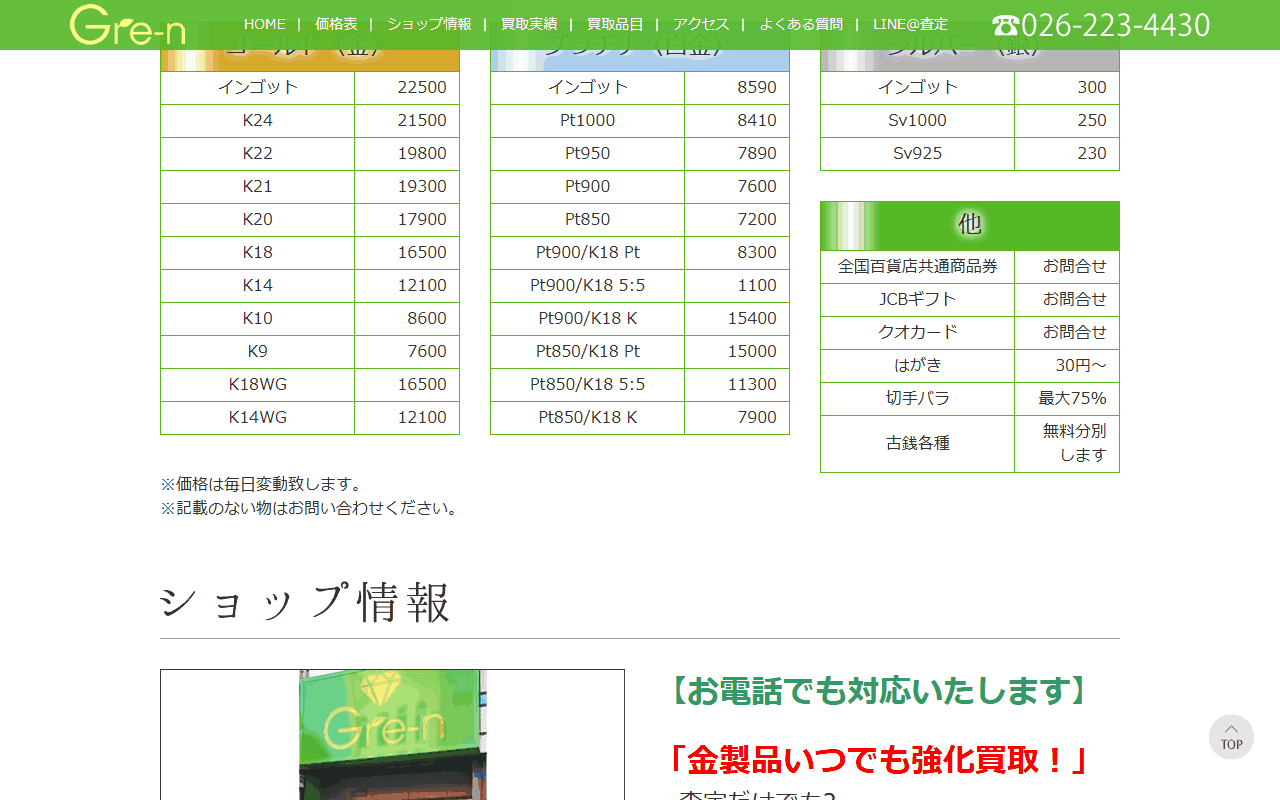Select 買取品目 from the navigation

pos(615,24)
